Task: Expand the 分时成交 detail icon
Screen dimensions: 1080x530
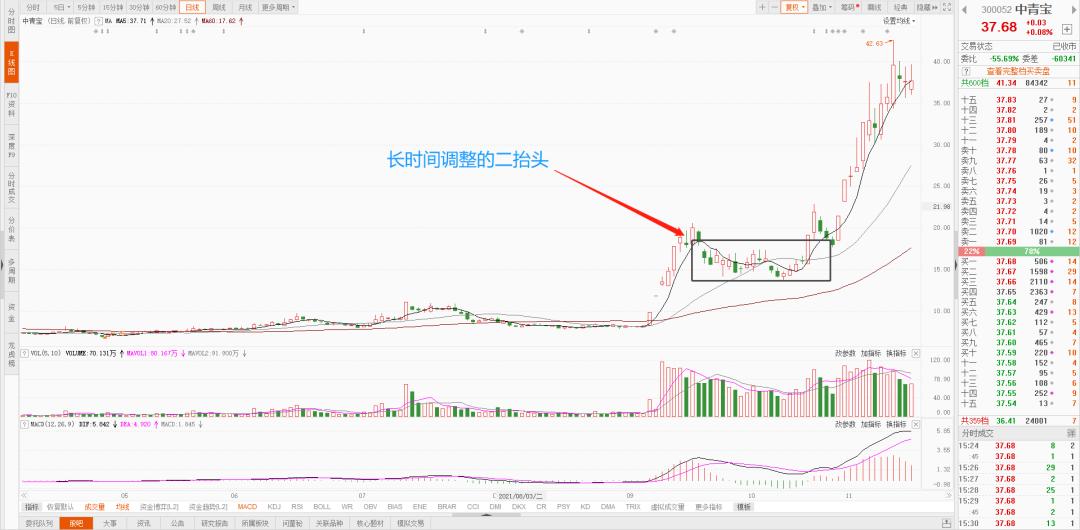Action: (x=1071, y=433)
